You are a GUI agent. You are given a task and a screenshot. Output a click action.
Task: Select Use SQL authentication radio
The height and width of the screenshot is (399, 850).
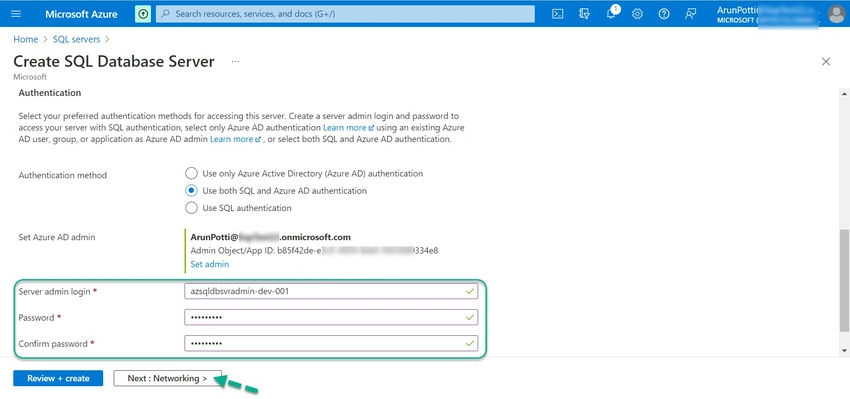click(x=191, y=208)
